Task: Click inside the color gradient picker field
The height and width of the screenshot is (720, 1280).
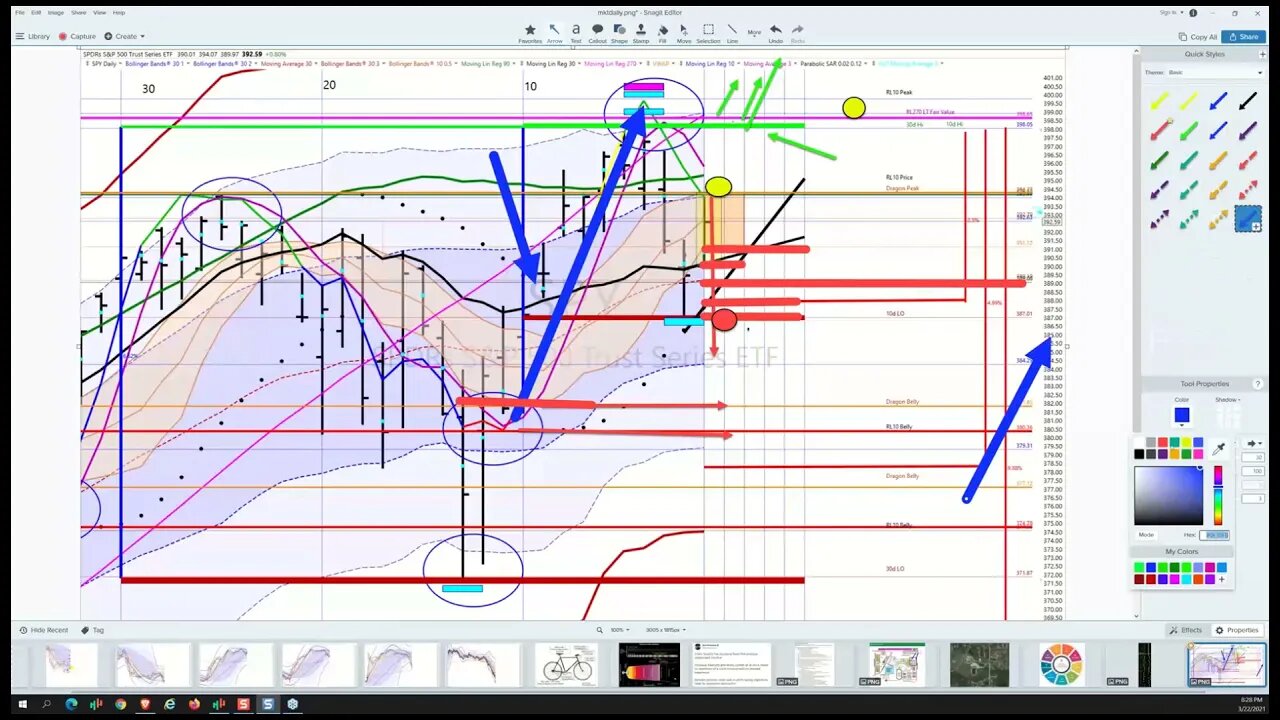Action: point(1168,495)
